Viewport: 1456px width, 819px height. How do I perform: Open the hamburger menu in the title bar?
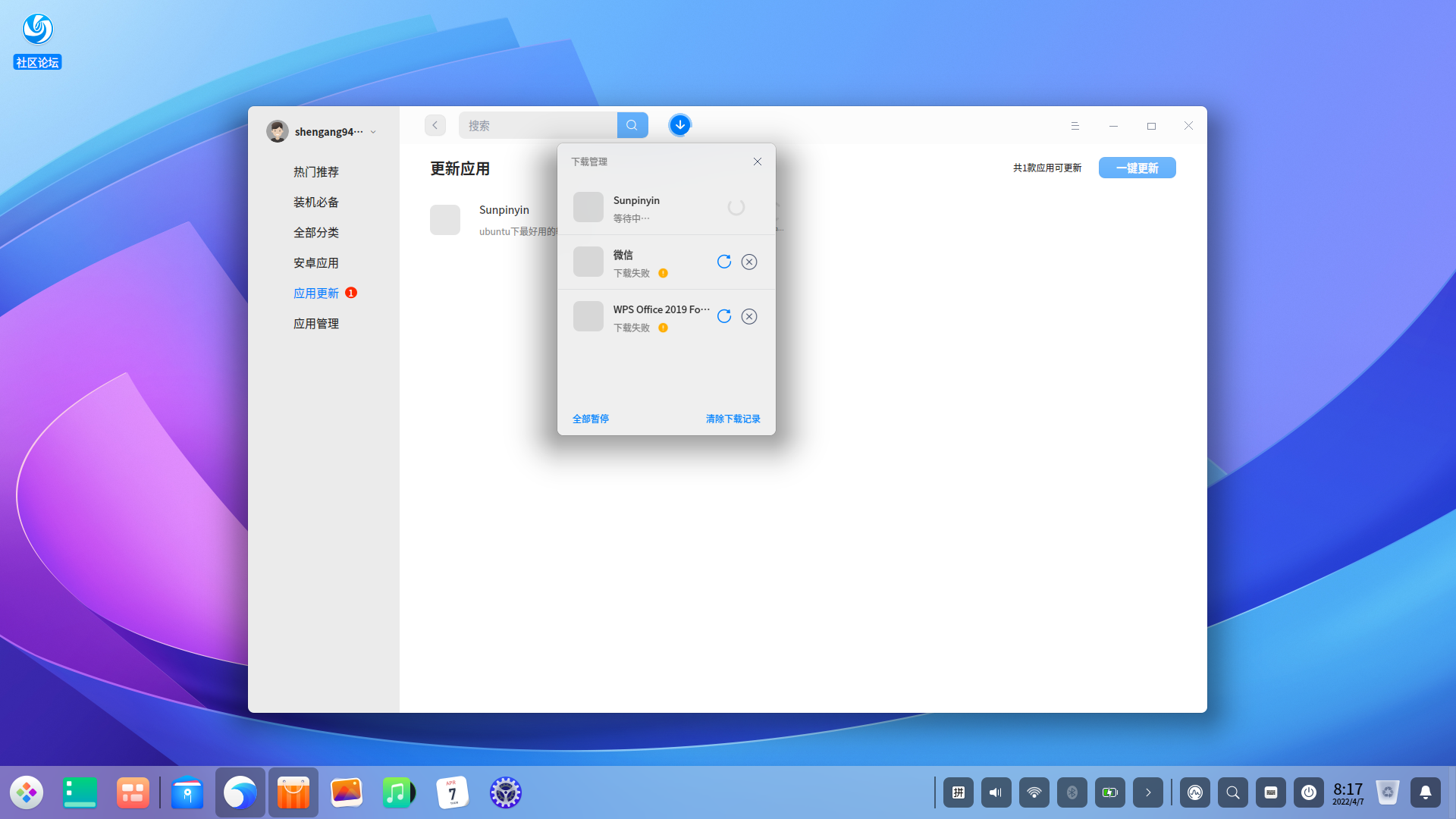(x=1075, y=125)
